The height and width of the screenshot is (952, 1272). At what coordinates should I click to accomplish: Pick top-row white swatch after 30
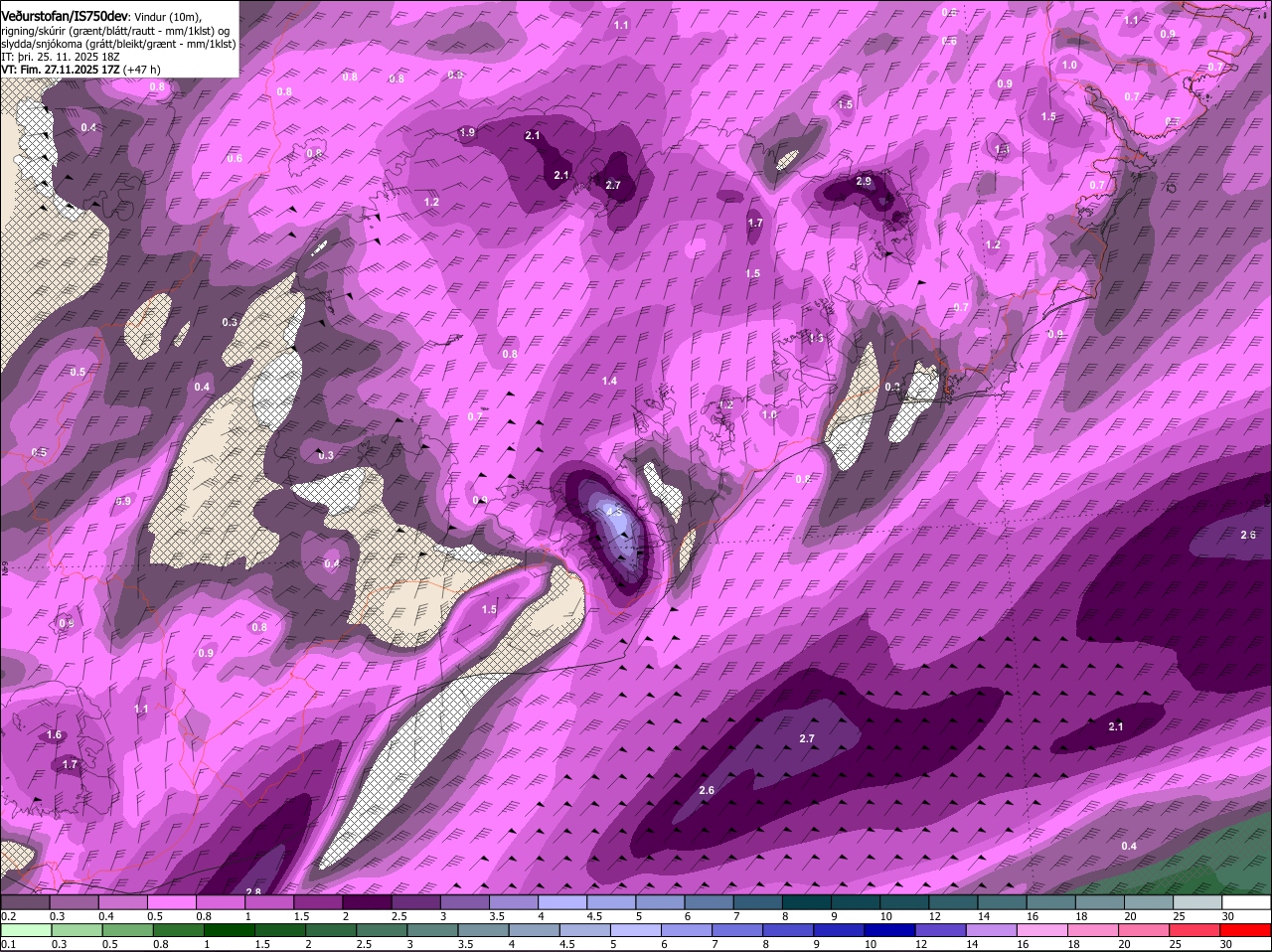click(1247, 902)
